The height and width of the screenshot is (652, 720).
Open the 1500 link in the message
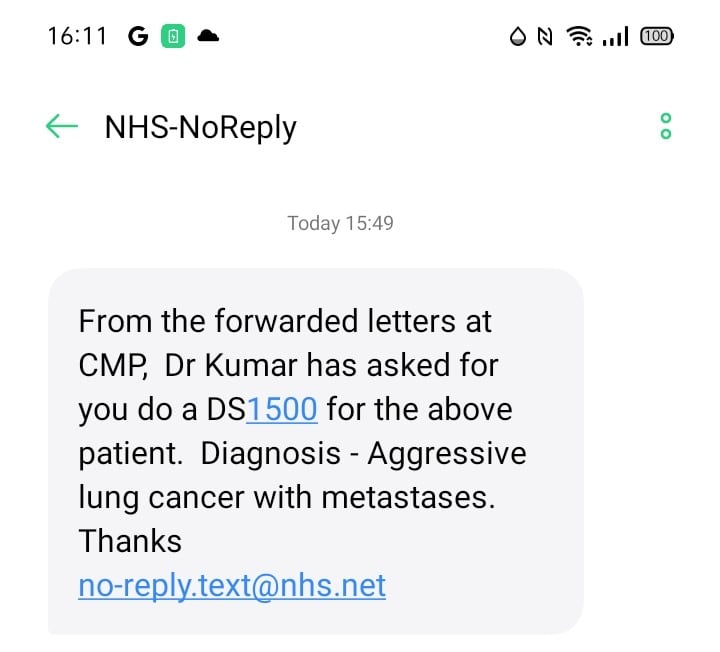(x=282, y=409)
